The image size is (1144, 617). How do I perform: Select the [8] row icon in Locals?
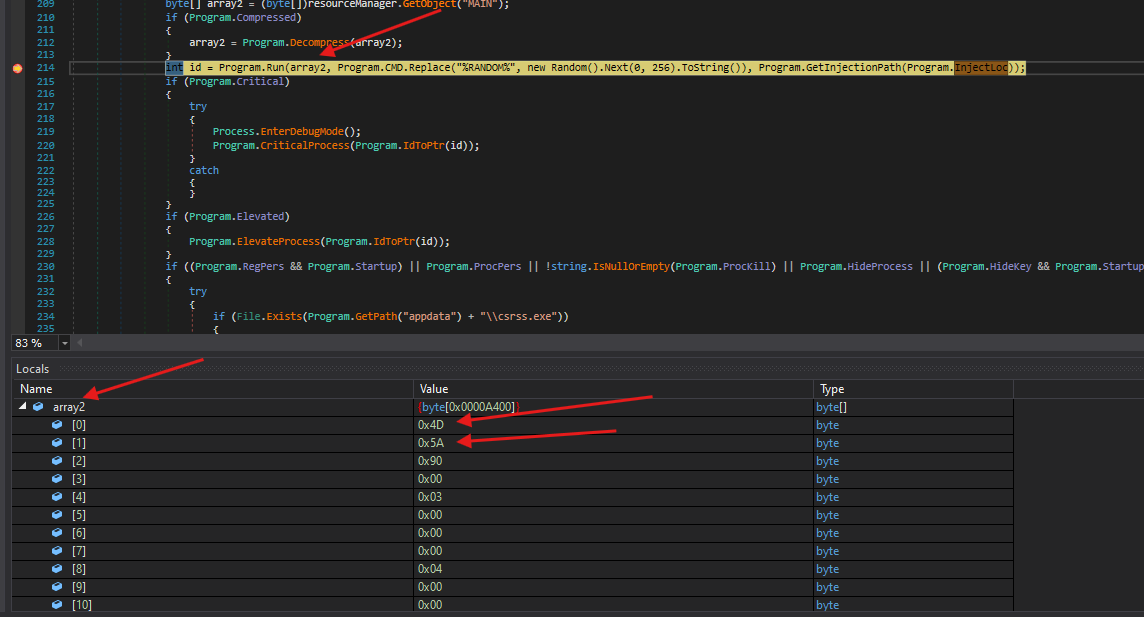click(x=57, y=569)
